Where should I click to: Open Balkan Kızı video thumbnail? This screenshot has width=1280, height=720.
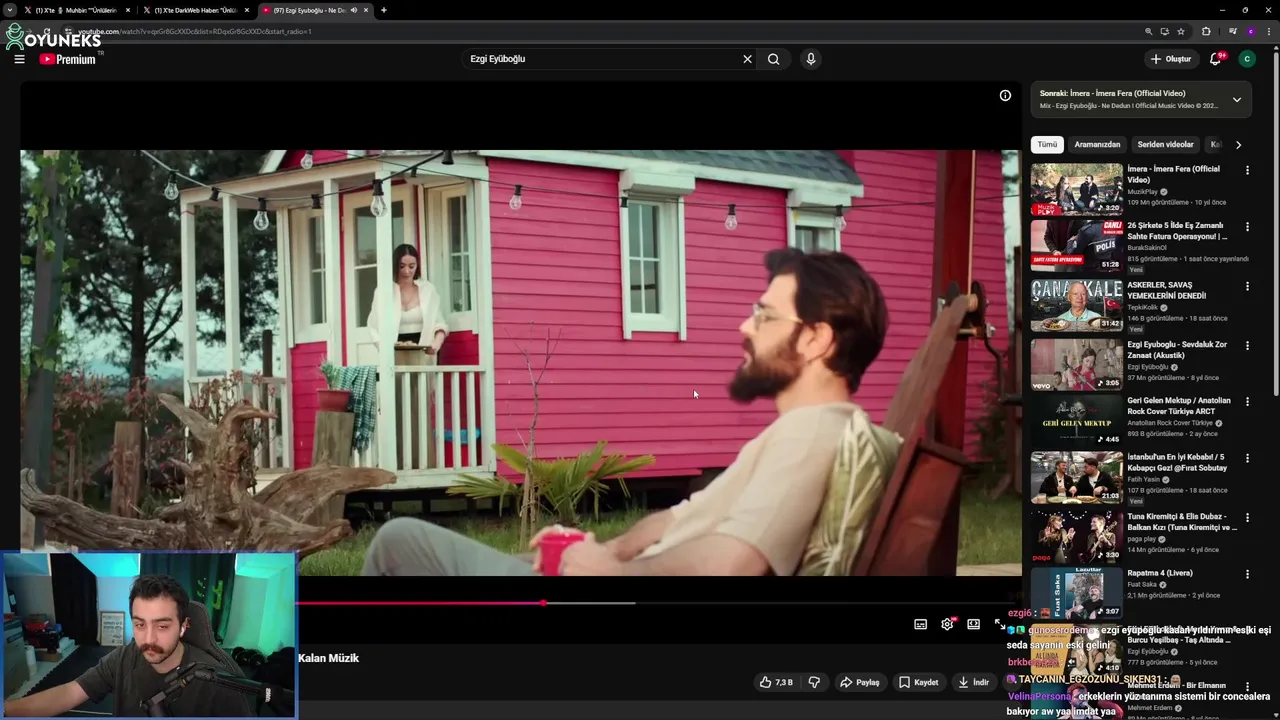[1077, 536]
